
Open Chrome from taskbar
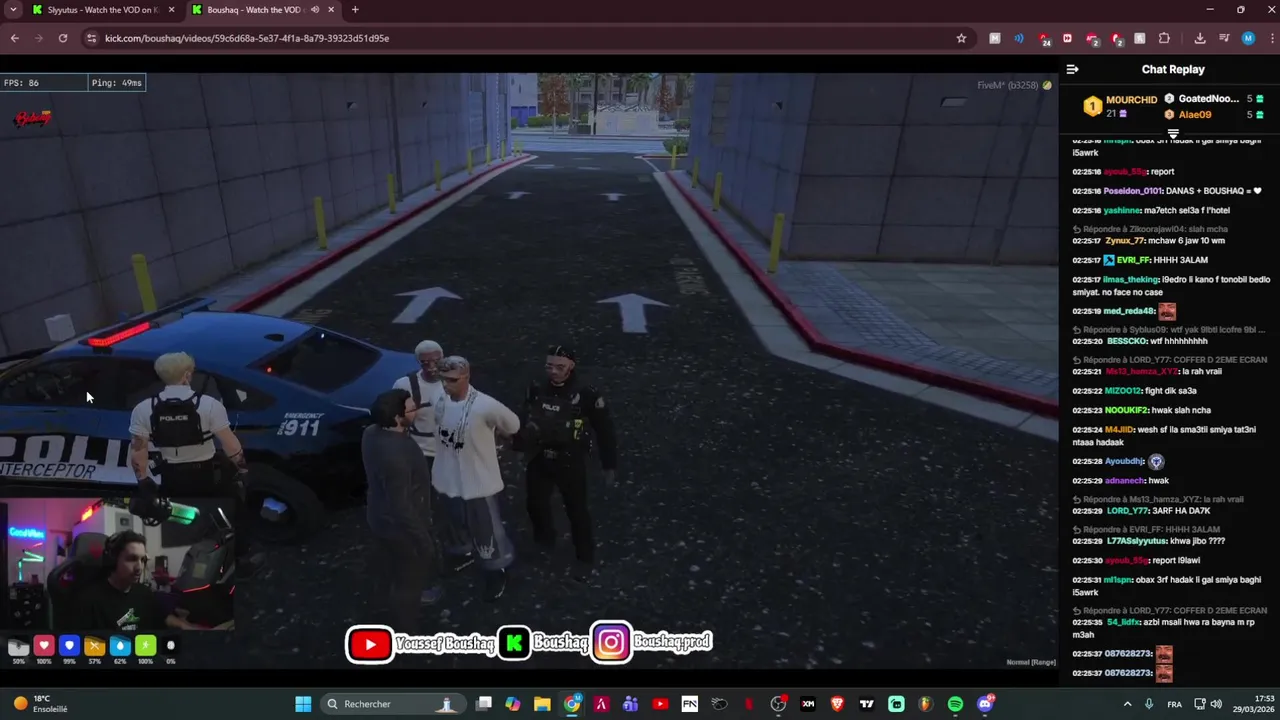[x=572, y=704]
